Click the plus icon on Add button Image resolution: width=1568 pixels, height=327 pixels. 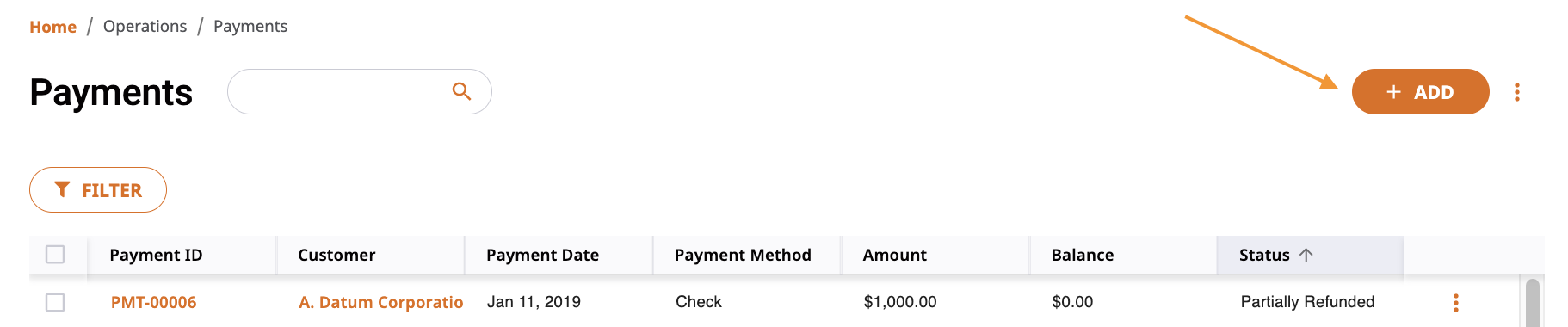pyautogui.click(x=1393, y=91)
